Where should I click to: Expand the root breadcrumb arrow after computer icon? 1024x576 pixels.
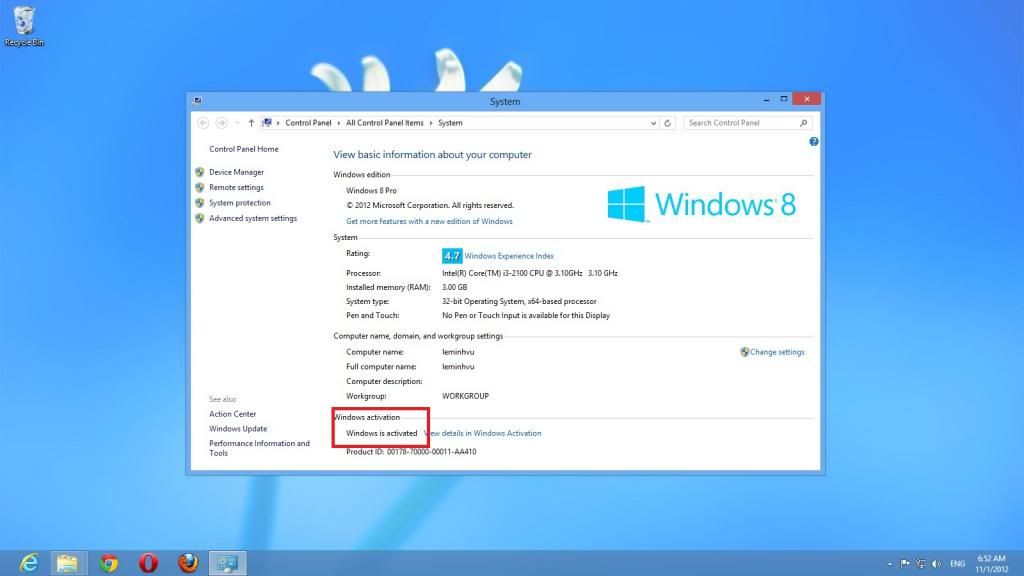pyautogui.click(x=278, y=123)
